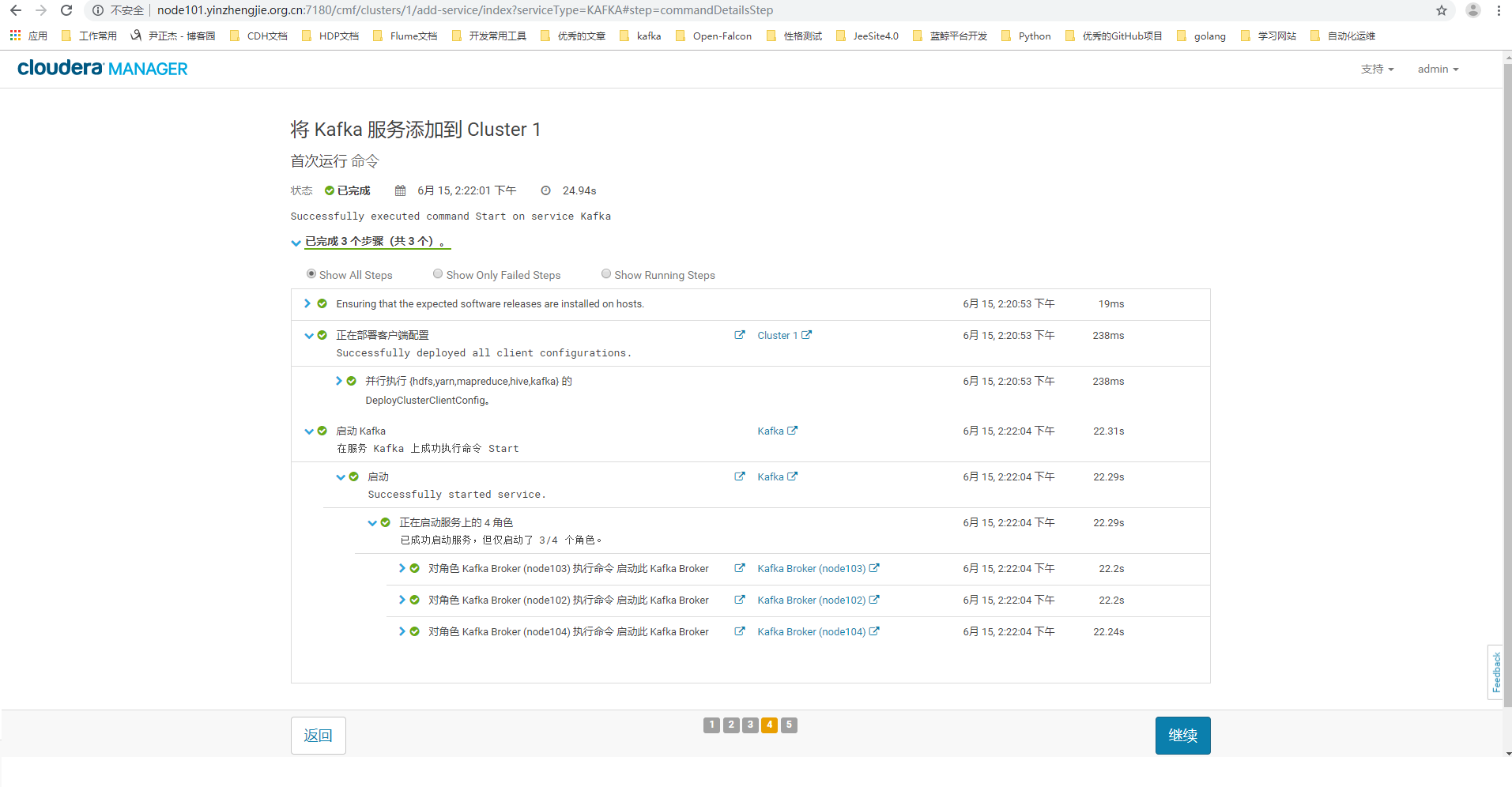This screenshot has height=787, width=1512.
Task: Click the 继续 continue button
Action: 1182,736
